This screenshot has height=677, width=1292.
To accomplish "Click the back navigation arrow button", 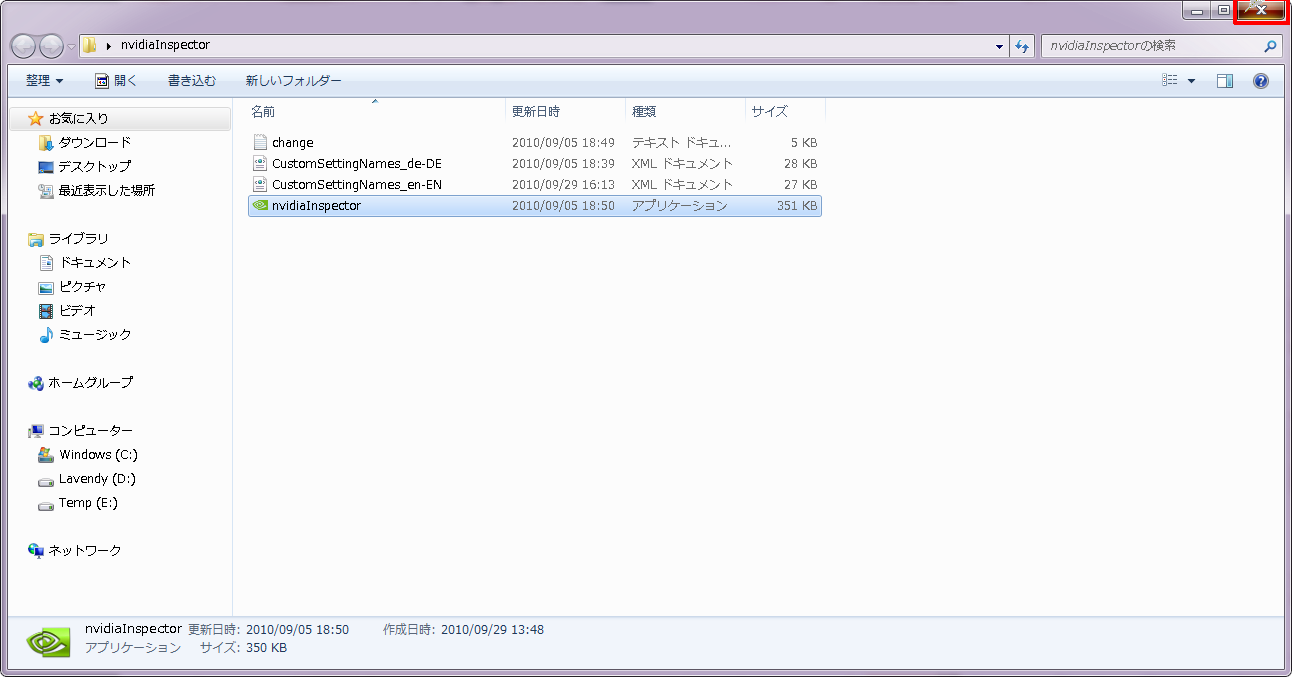I will 24,46.
